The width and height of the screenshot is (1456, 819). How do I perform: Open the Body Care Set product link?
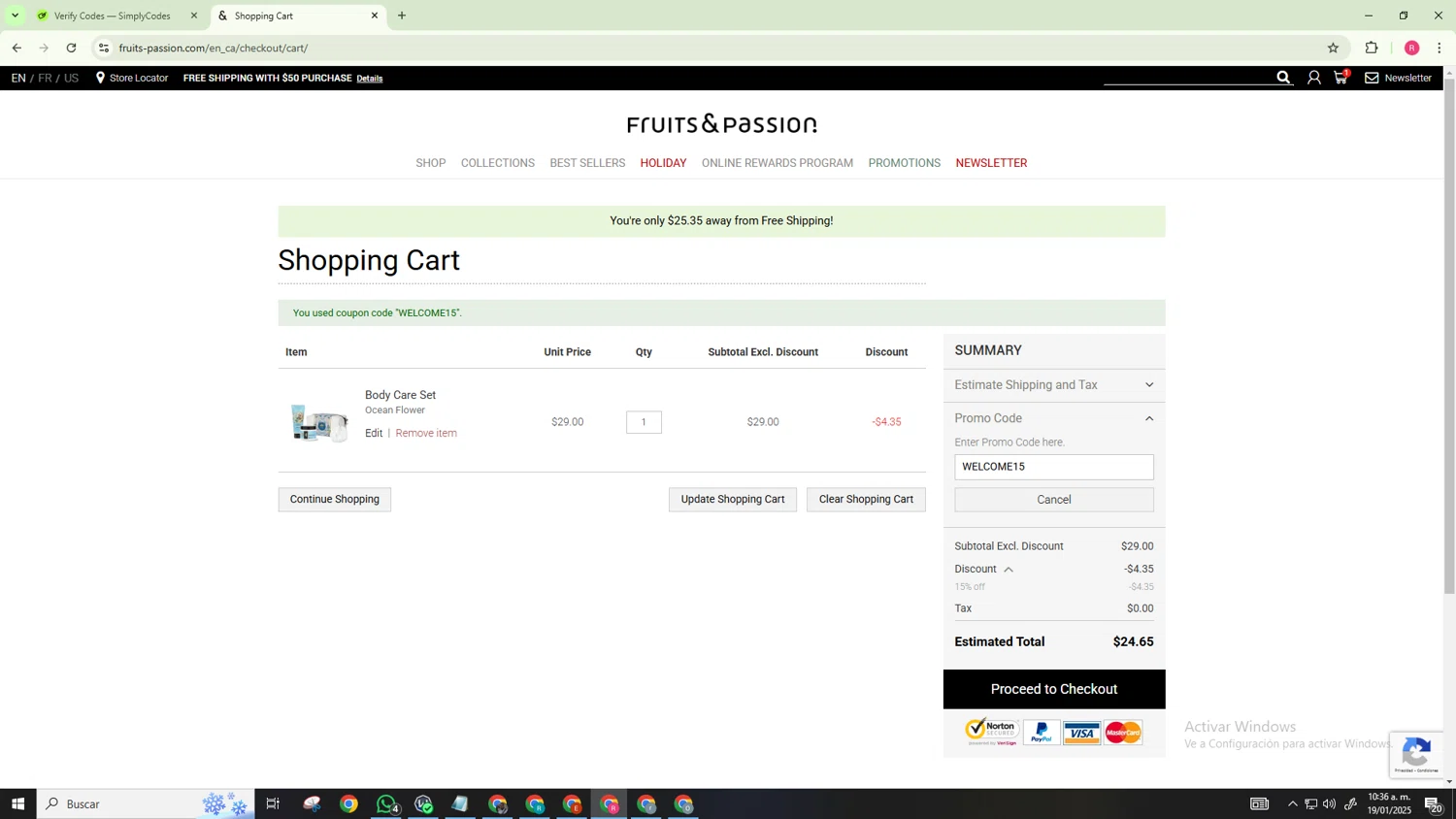[x=400, y=395]
